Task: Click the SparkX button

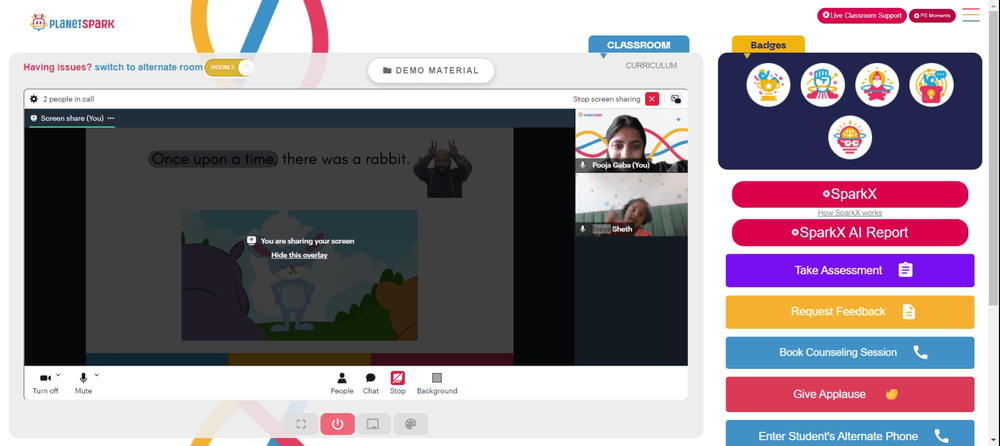Action: (x=849, y=195)
